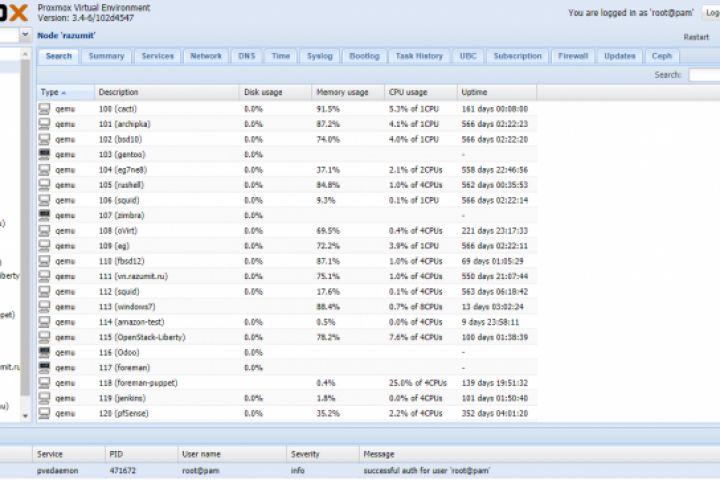Image resolution: width=720 pixels, height=480 pixels.
Task: Click the stopped VM icon for 117 (foreman)
Action: coord(44,367)
